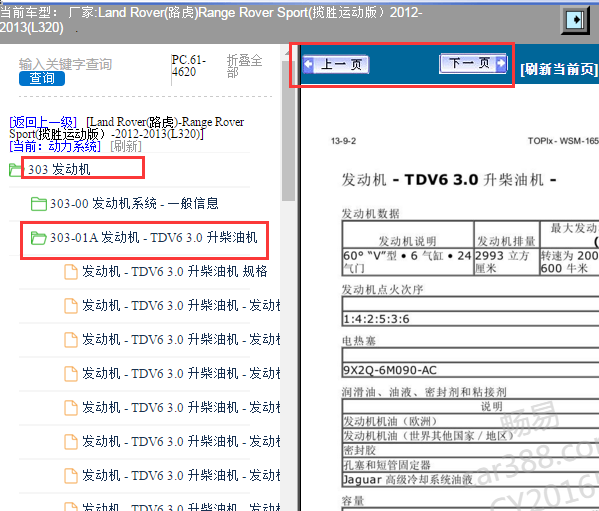Click the row 孔塞和短管固定器
Viewport: 599px width, 511px height.
(x=387, y=465)
